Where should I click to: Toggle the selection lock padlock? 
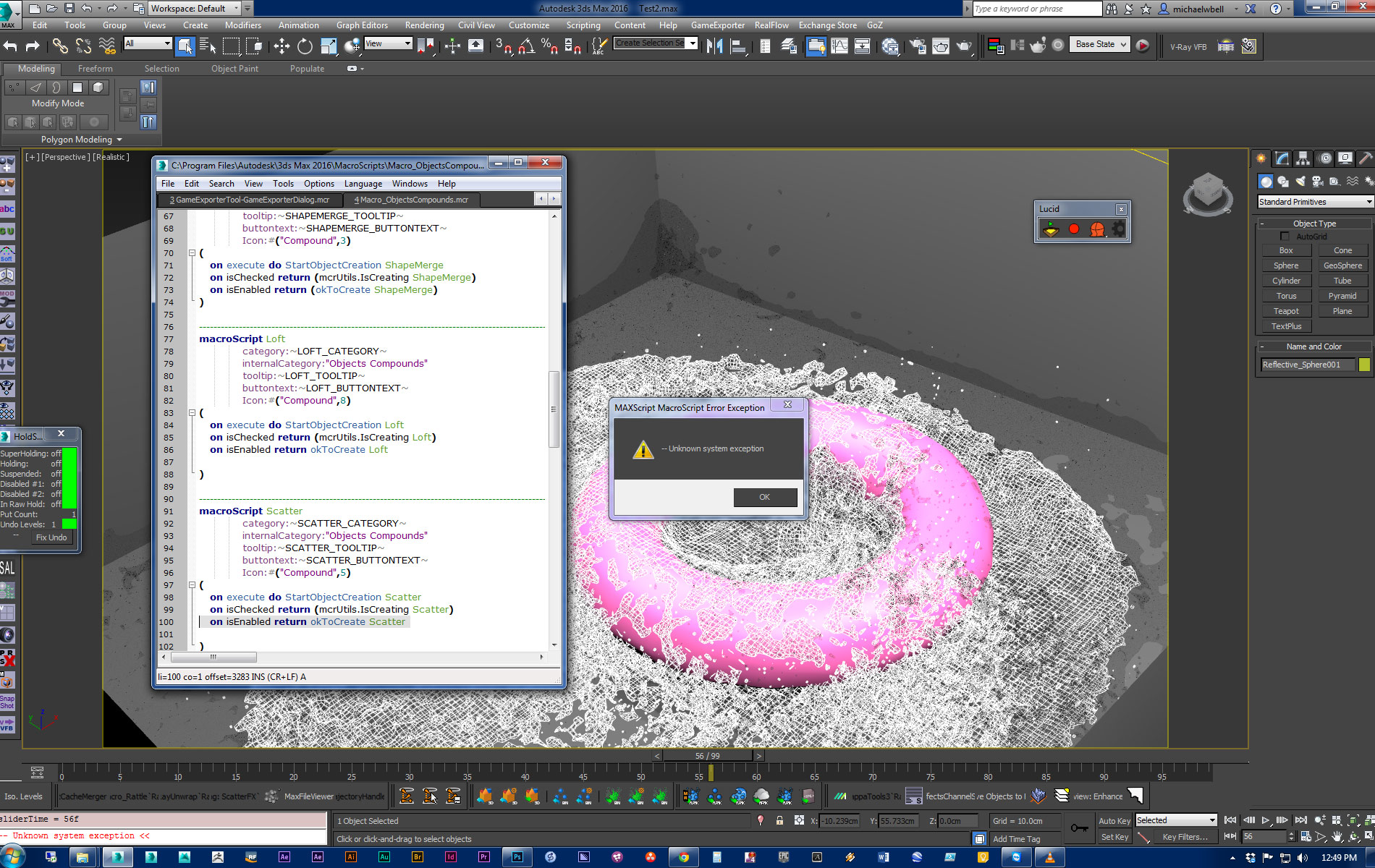[779, 820]
